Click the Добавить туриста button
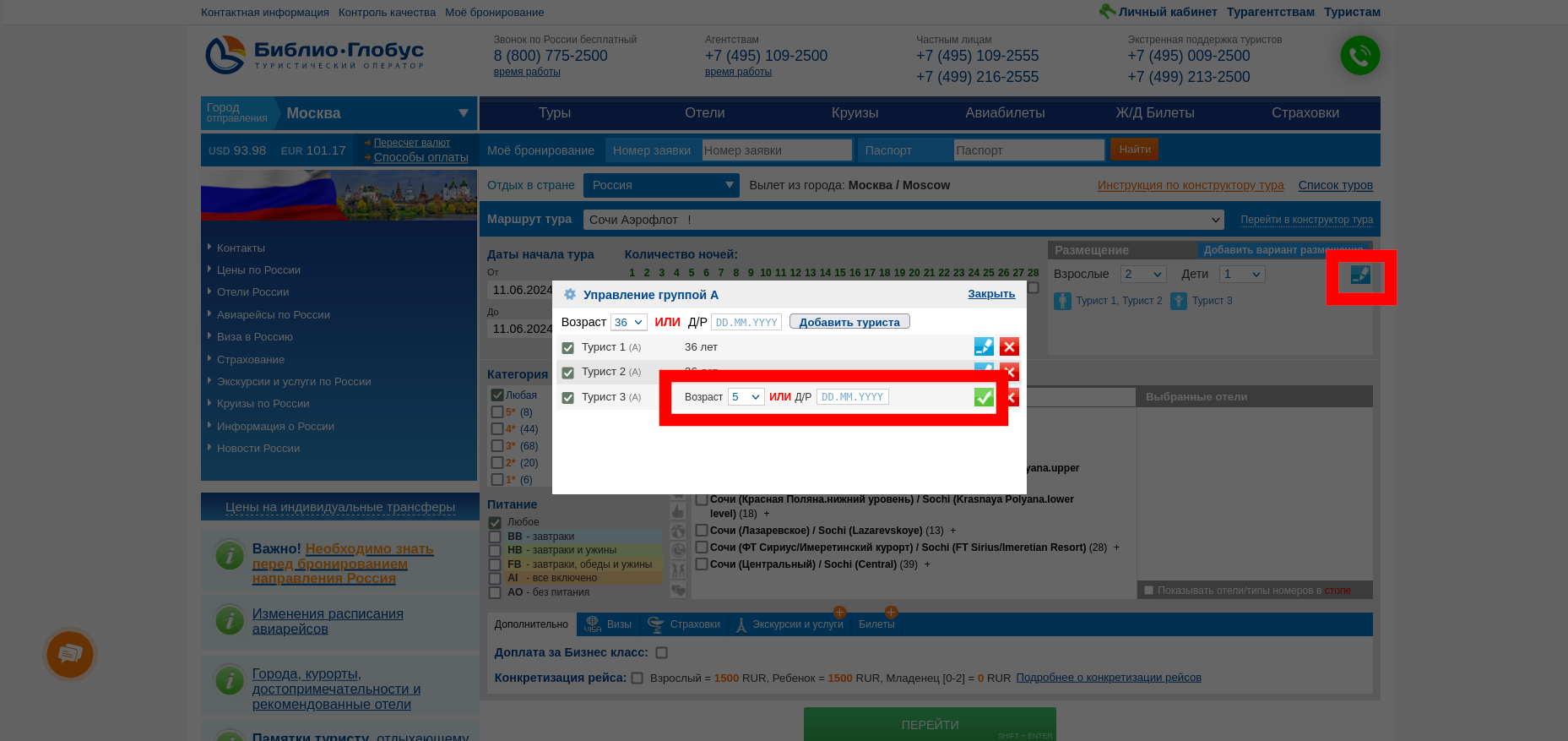The width and height of the screenshot is (1568, 741). click(849, 322)
